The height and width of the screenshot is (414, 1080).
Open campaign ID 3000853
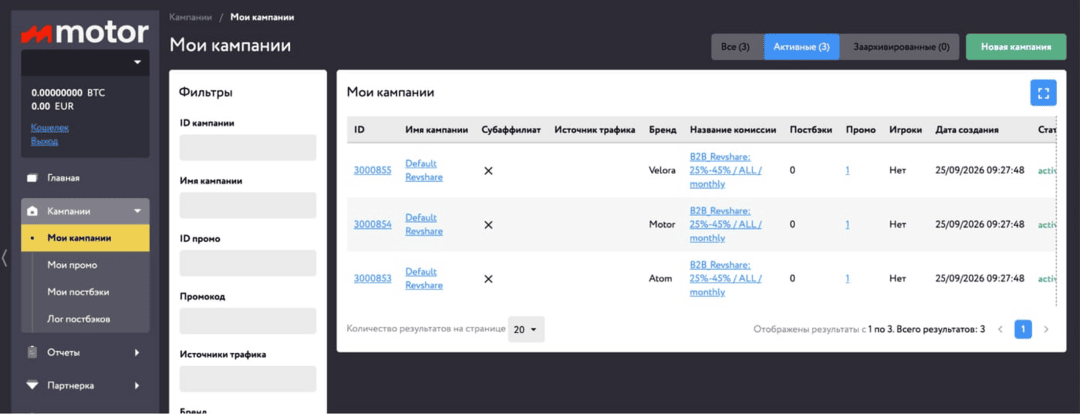coord(373,278)
